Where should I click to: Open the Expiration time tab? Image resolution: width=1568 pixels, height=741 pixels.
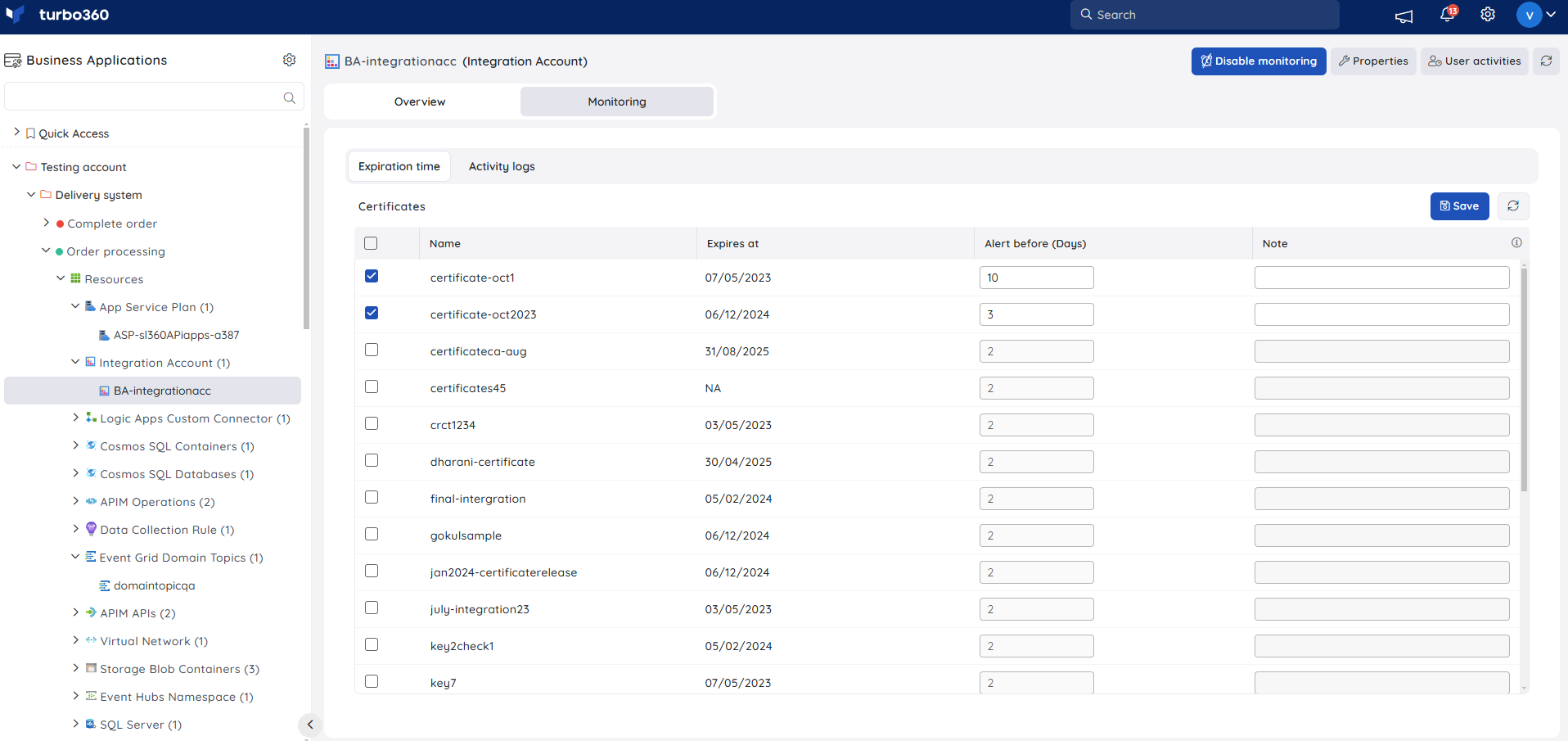coord(399,166)
